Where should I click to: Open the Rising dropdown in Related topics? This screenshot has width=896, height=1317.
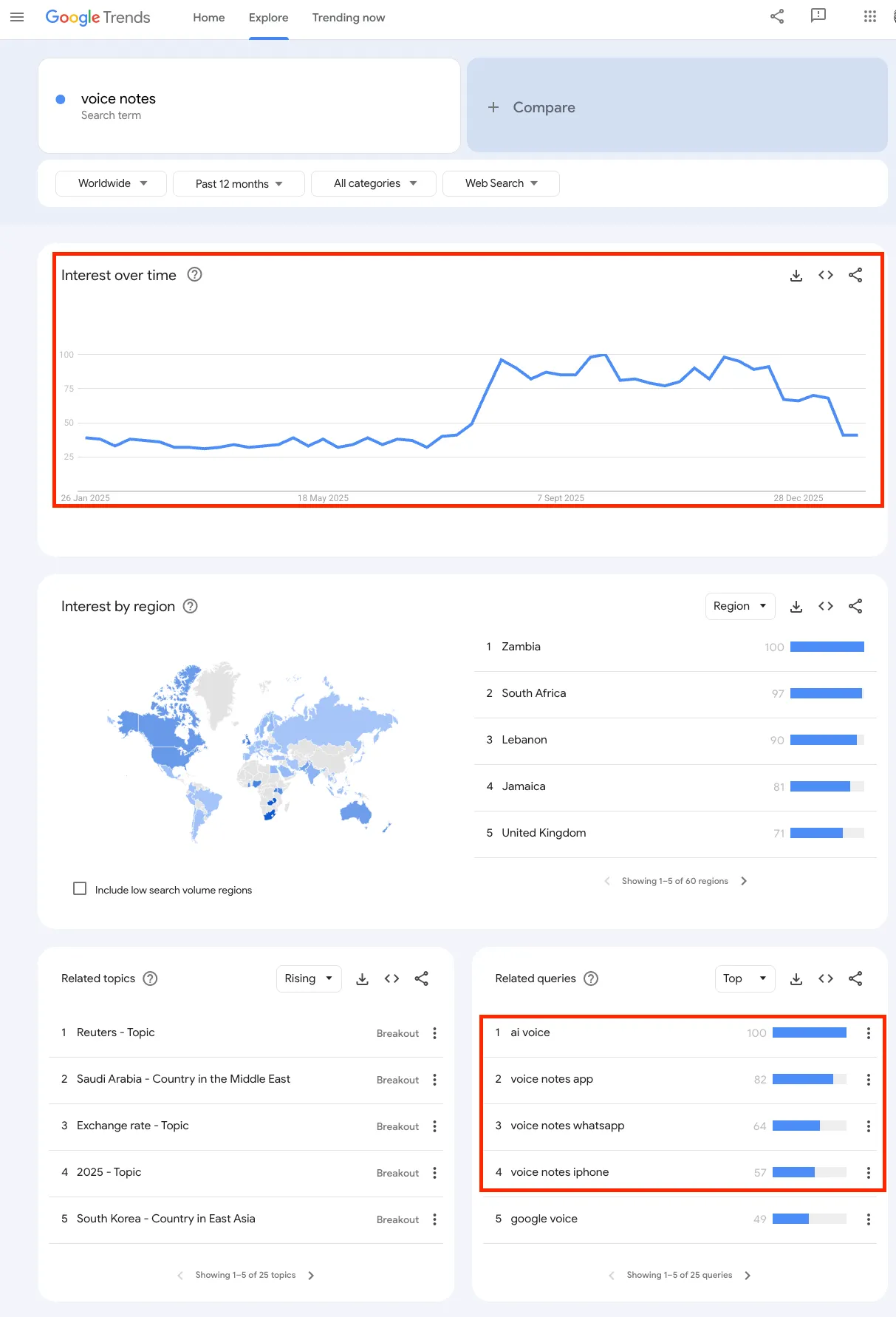pos(309,979)
